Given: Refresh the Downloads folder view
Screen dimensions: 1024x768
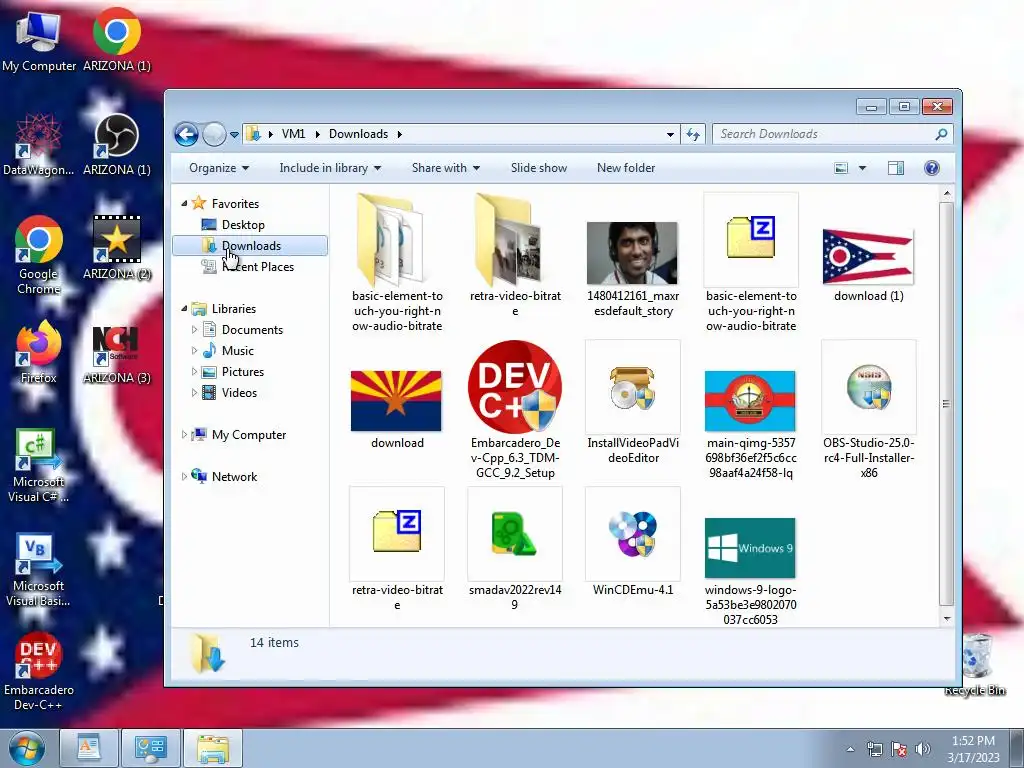Looking at the screenshot, I should point(693,135).
